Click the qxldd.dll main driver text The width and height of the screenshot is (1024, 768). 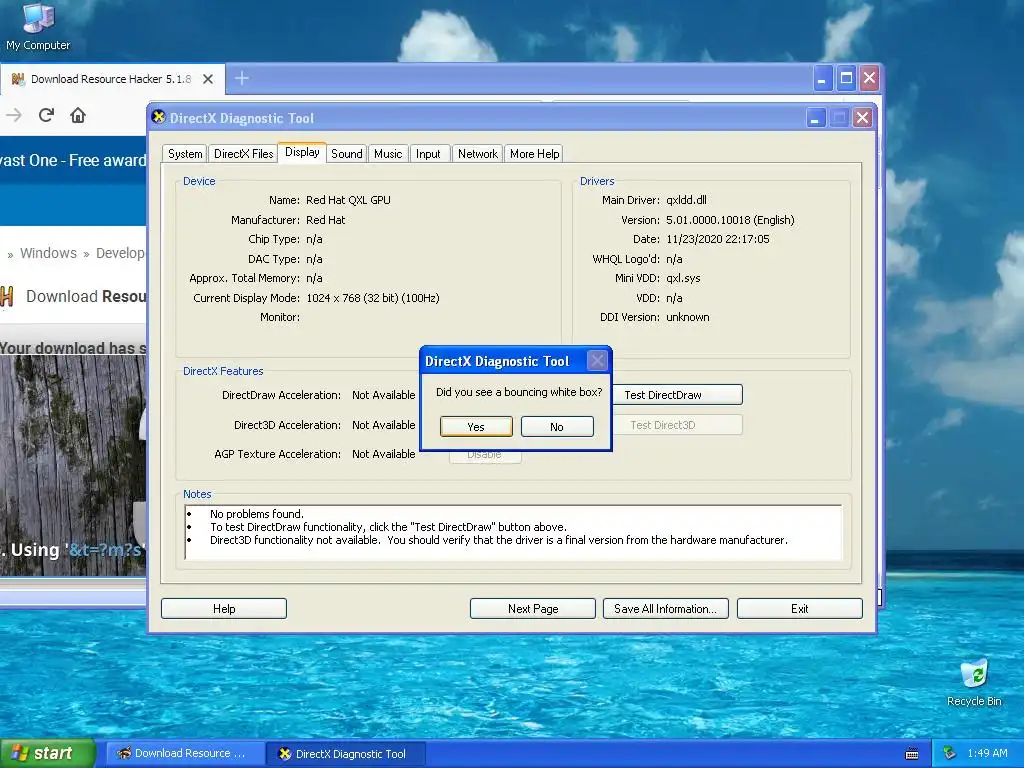(686, 200)
